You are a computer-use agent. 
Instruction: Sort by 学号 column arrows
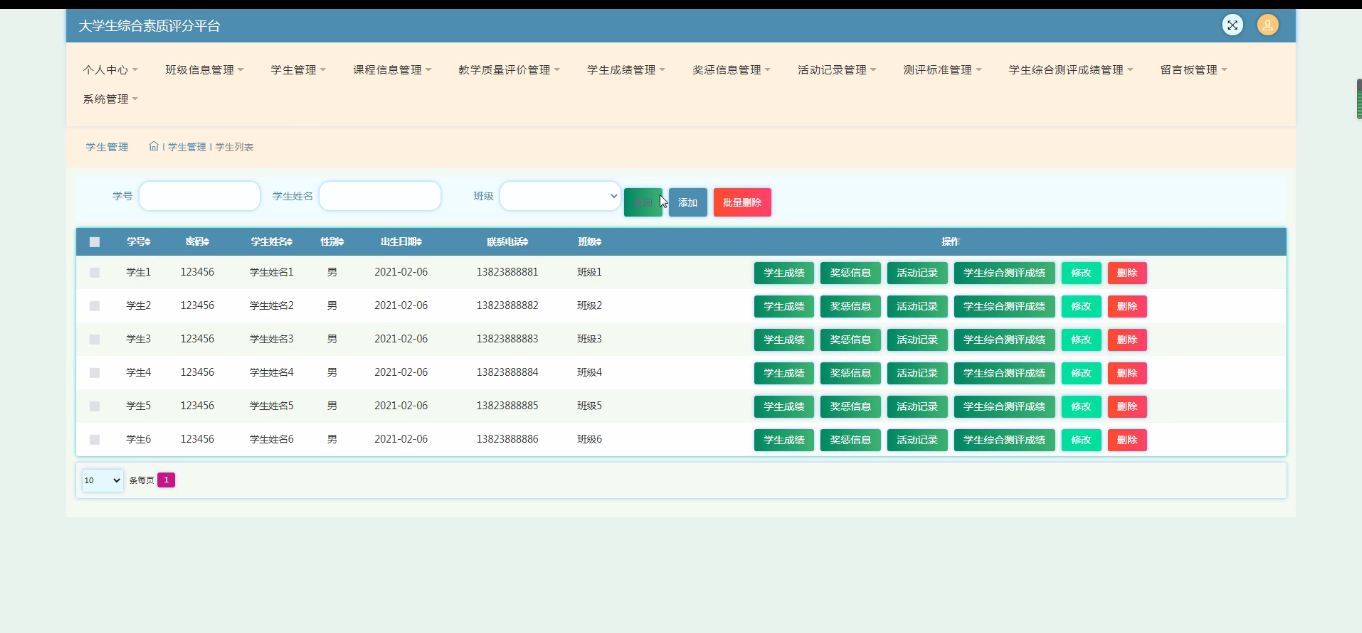tap(148, 242)
